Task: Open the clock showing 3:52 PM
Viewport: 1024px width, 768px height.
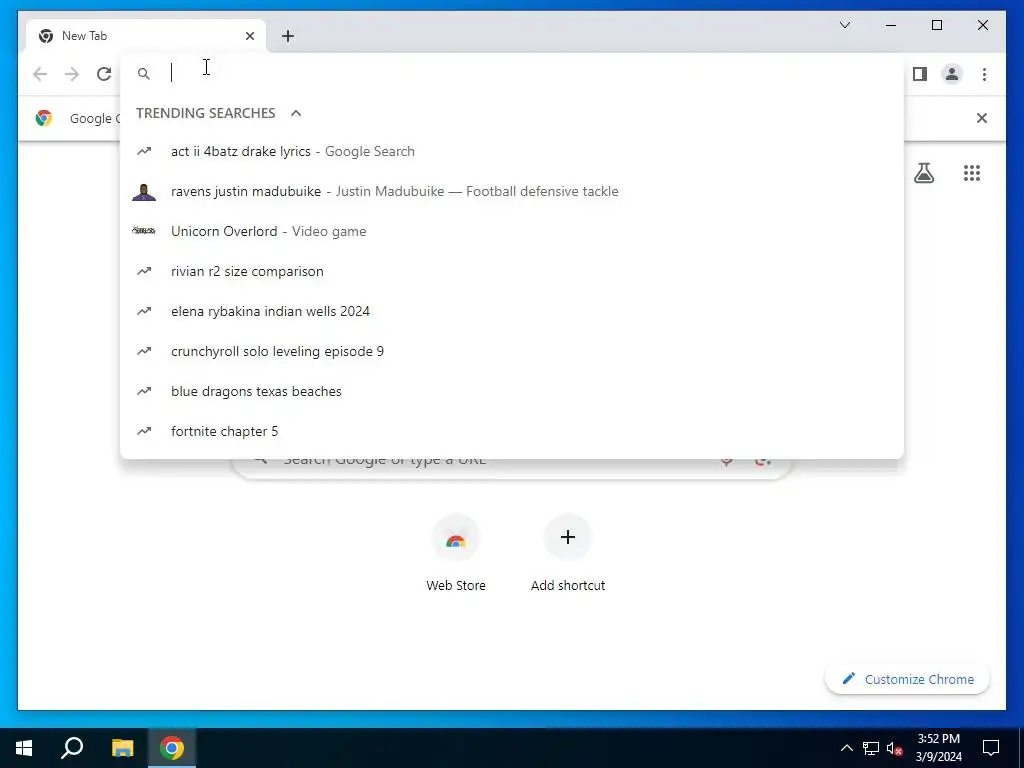Action: 938,748
